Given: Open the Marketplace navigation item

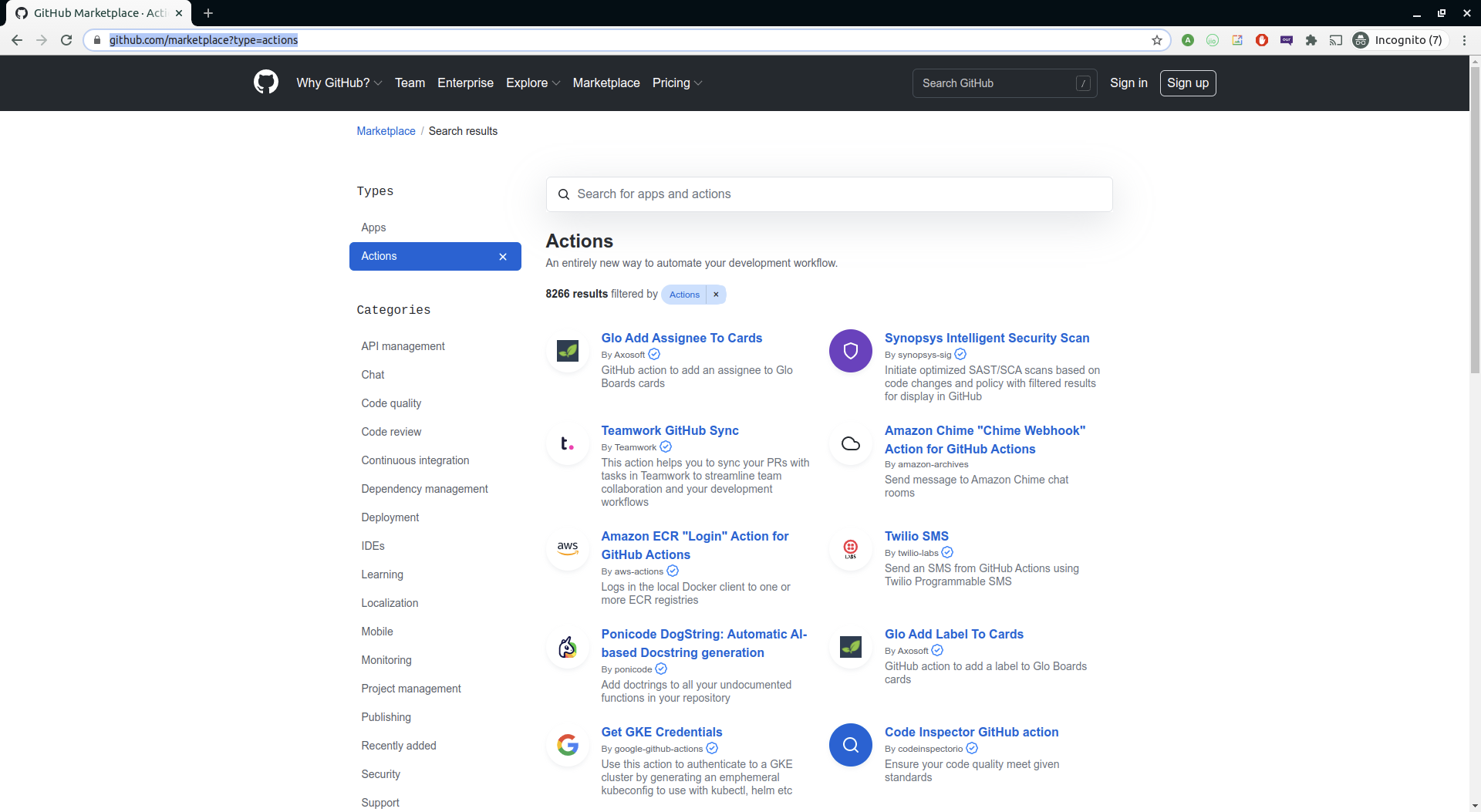Looking at the screenshot, I should (606, 83).
